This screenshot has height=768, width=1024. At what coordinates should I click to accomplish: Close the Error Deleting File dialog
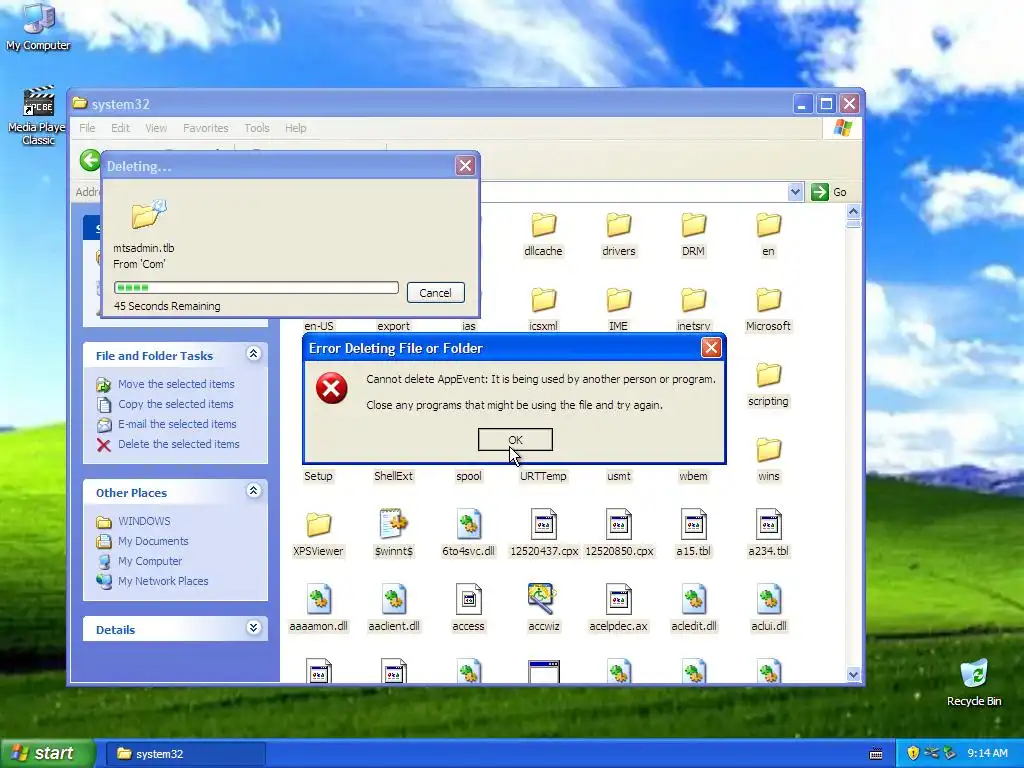click(x=711, y=347)
